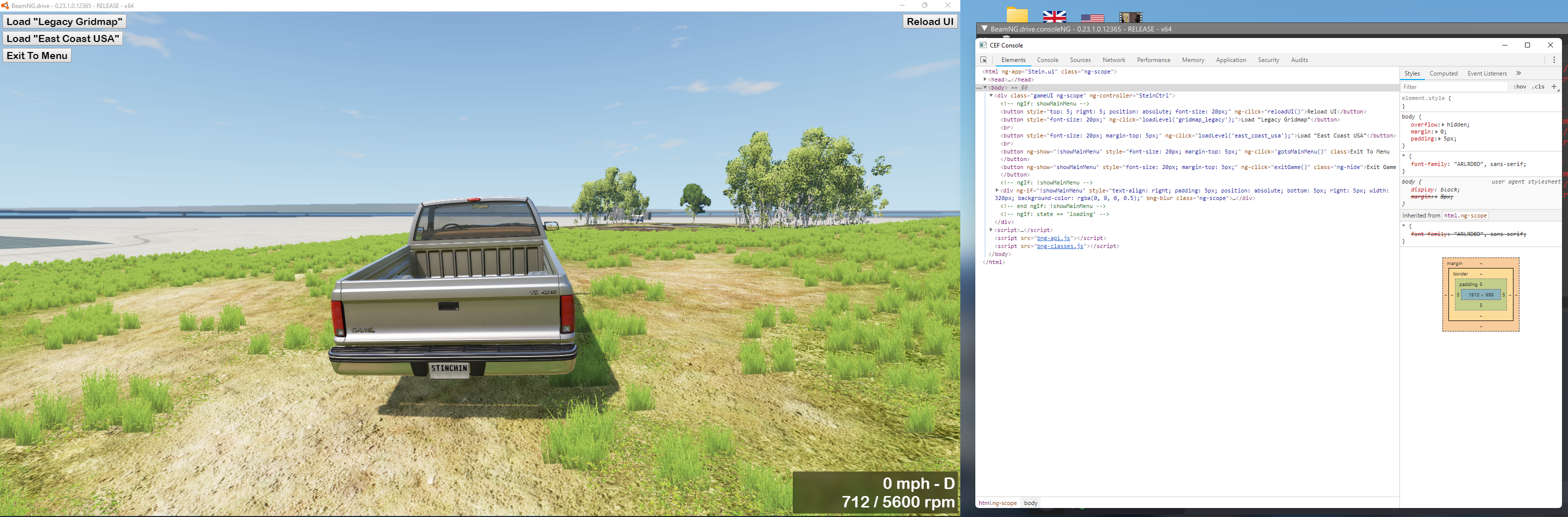This screenshot has height=517, width=1568.
Task: Click the ellipsis beside the body node
Action: (x=979, y=87)
